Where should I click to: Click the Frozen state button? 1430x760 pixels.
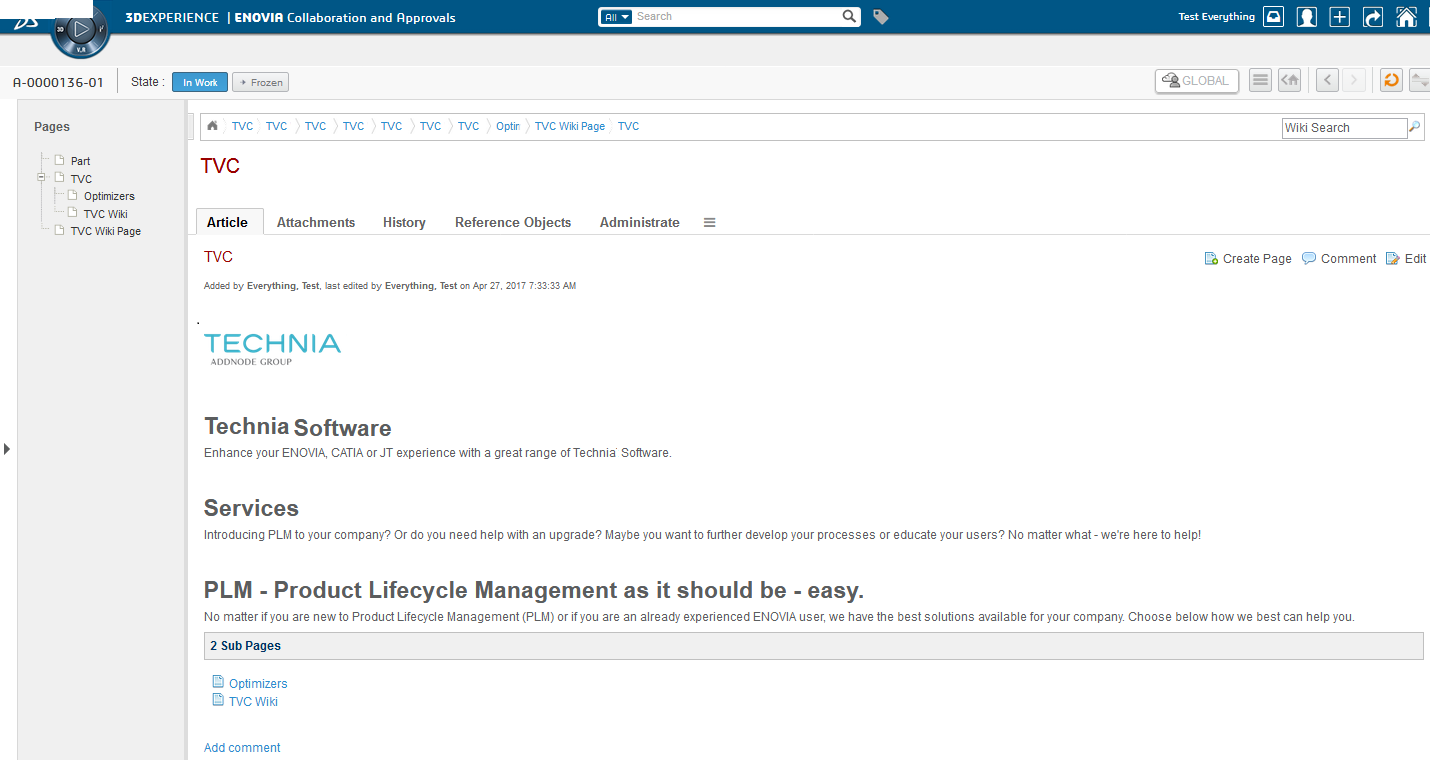[x=260, y=82]
